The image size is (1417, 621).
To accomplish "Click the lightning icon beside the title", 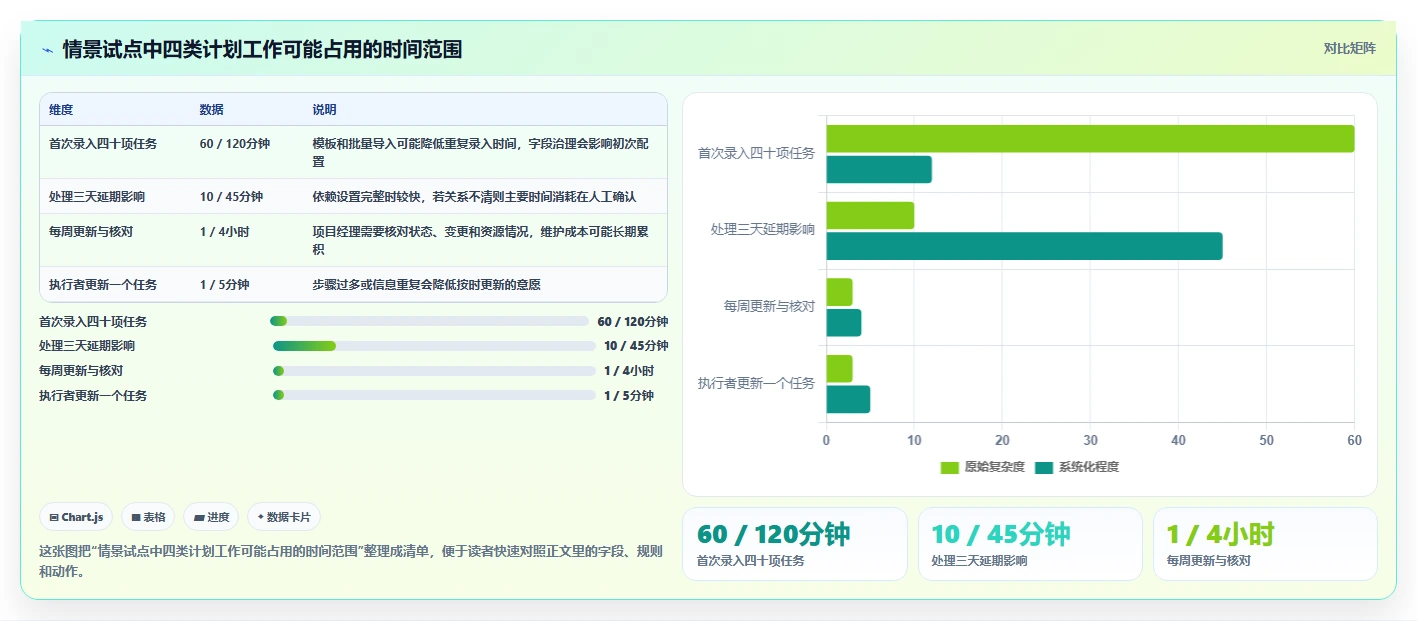I will 47,50.
